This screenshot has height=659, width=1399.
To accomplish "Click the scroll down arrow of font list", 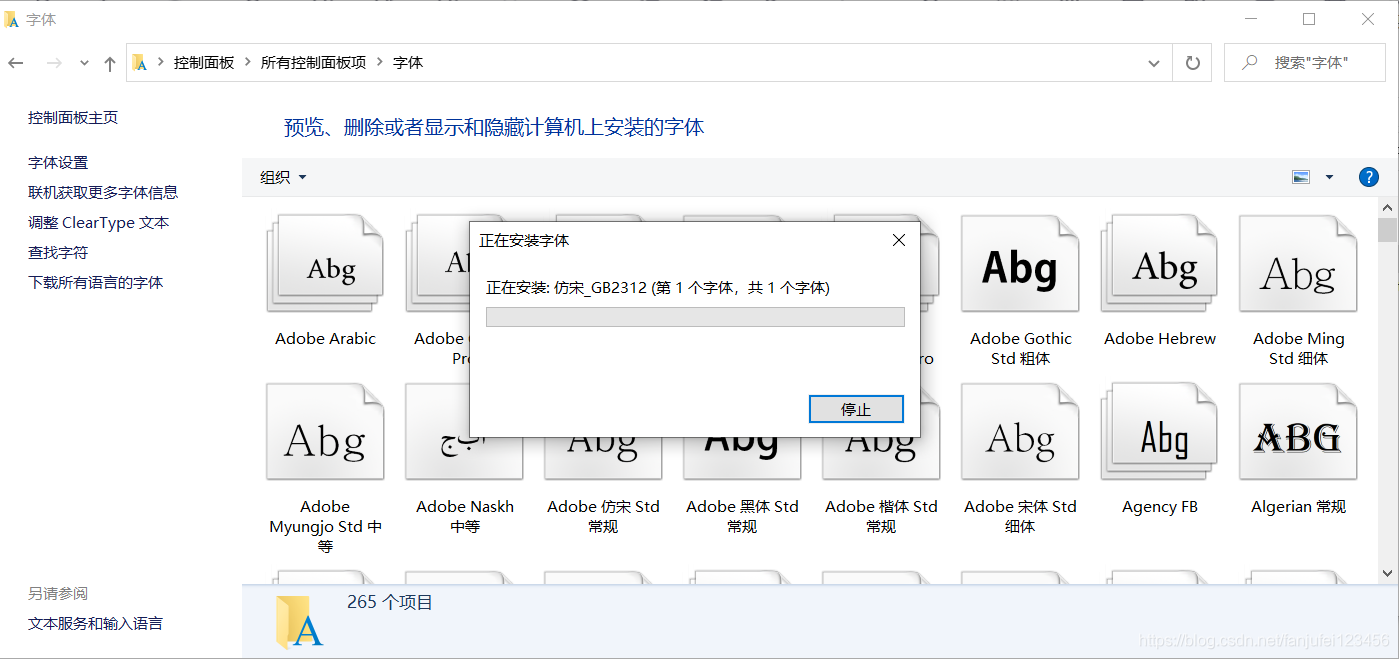I will coord(1387,573).
